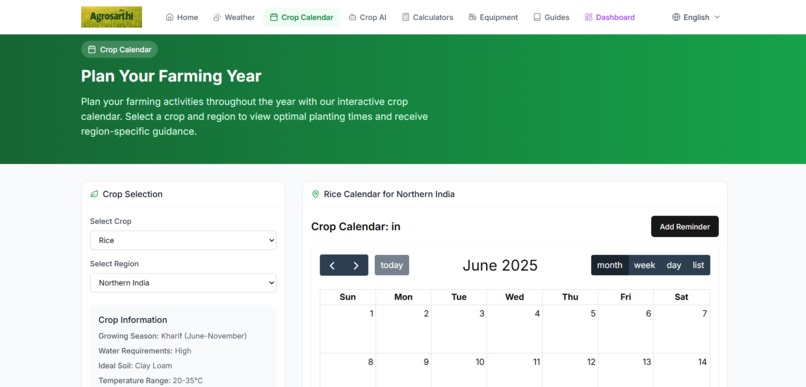Click 'Ideal Soil: Clay Loam' text
Viewport: 806px width, 387px height.
point(135,366)
